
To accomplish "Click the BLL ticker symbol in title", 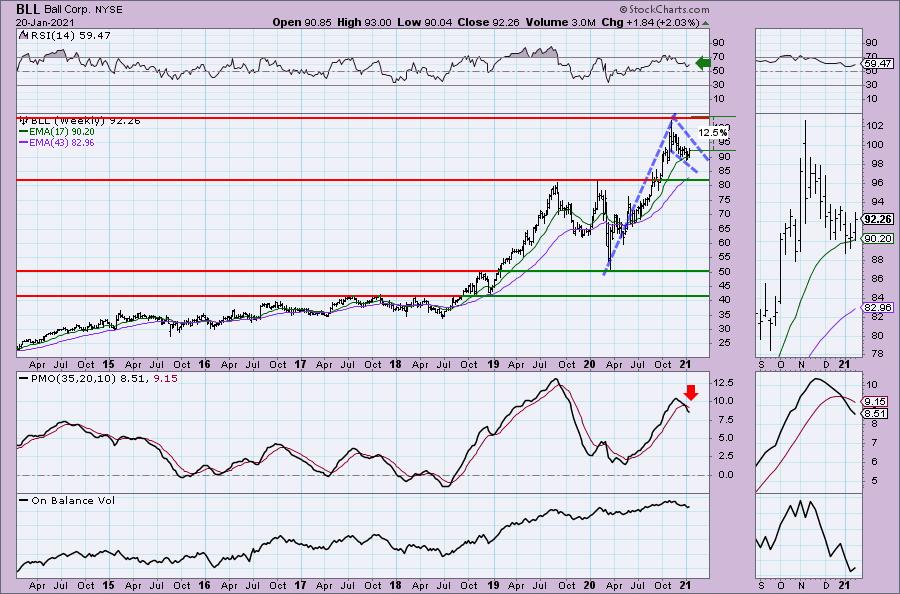I will coord(28,9).
